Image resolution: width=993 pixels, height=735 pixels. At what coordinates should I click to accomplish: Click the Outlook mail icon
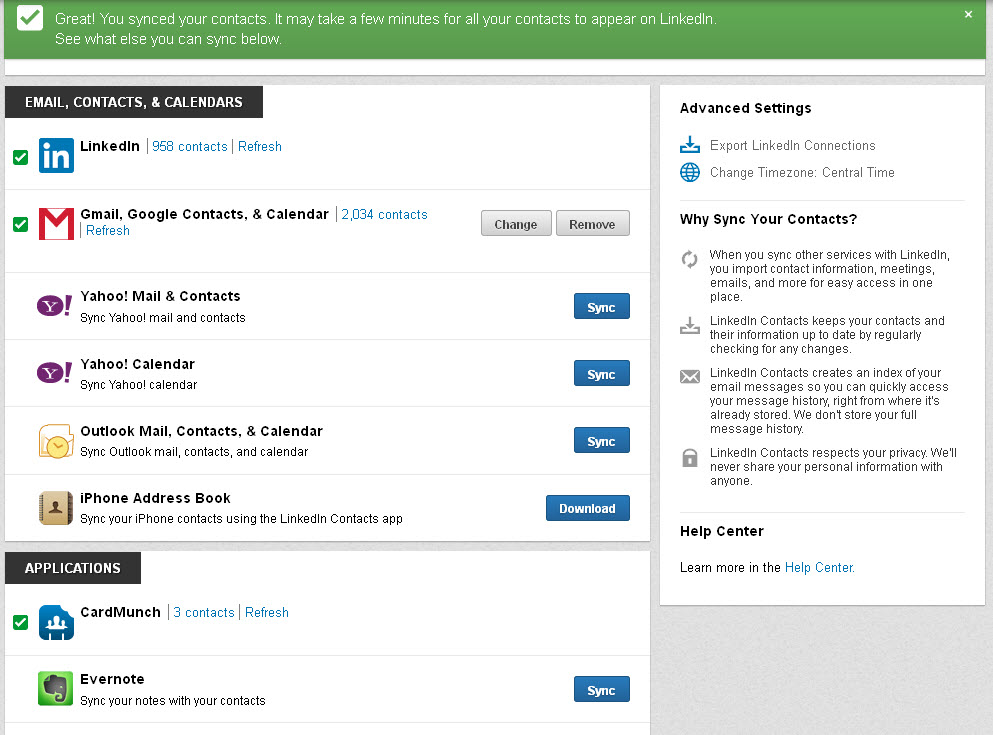point(56,441)
